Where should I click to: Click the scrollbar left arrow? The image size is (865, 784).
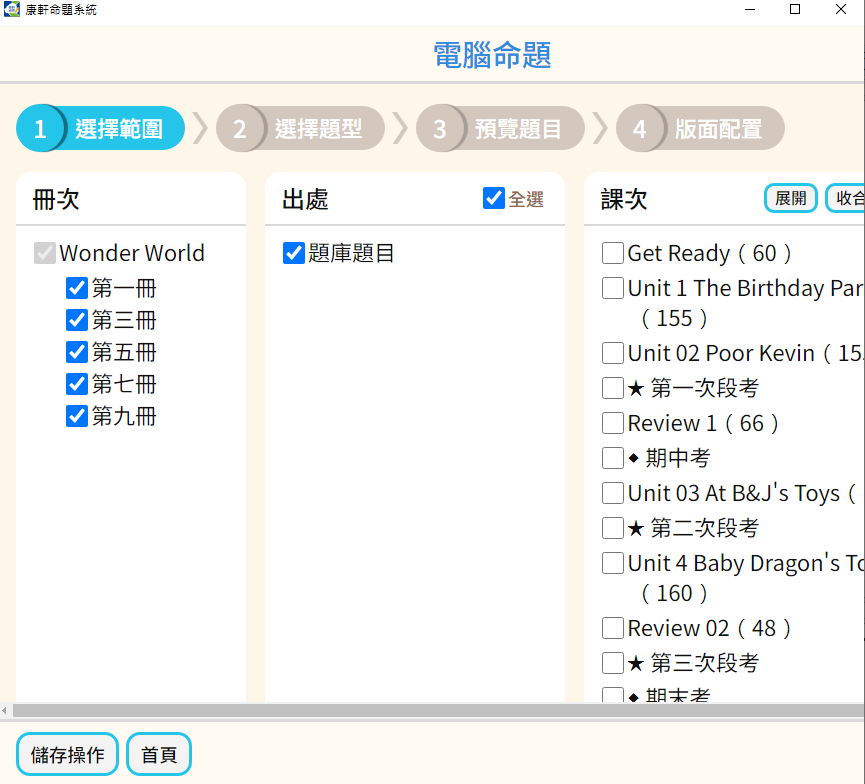coord(4,710)
